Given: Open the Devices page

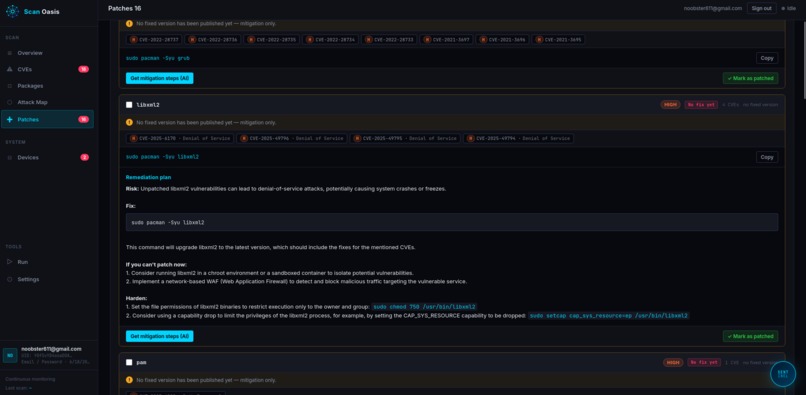Looking at the screenshot, I should pos(47,157).
